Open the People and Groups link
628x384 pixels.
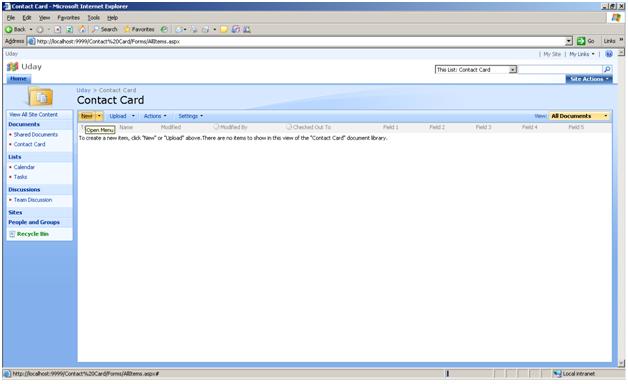click(34, 222)
